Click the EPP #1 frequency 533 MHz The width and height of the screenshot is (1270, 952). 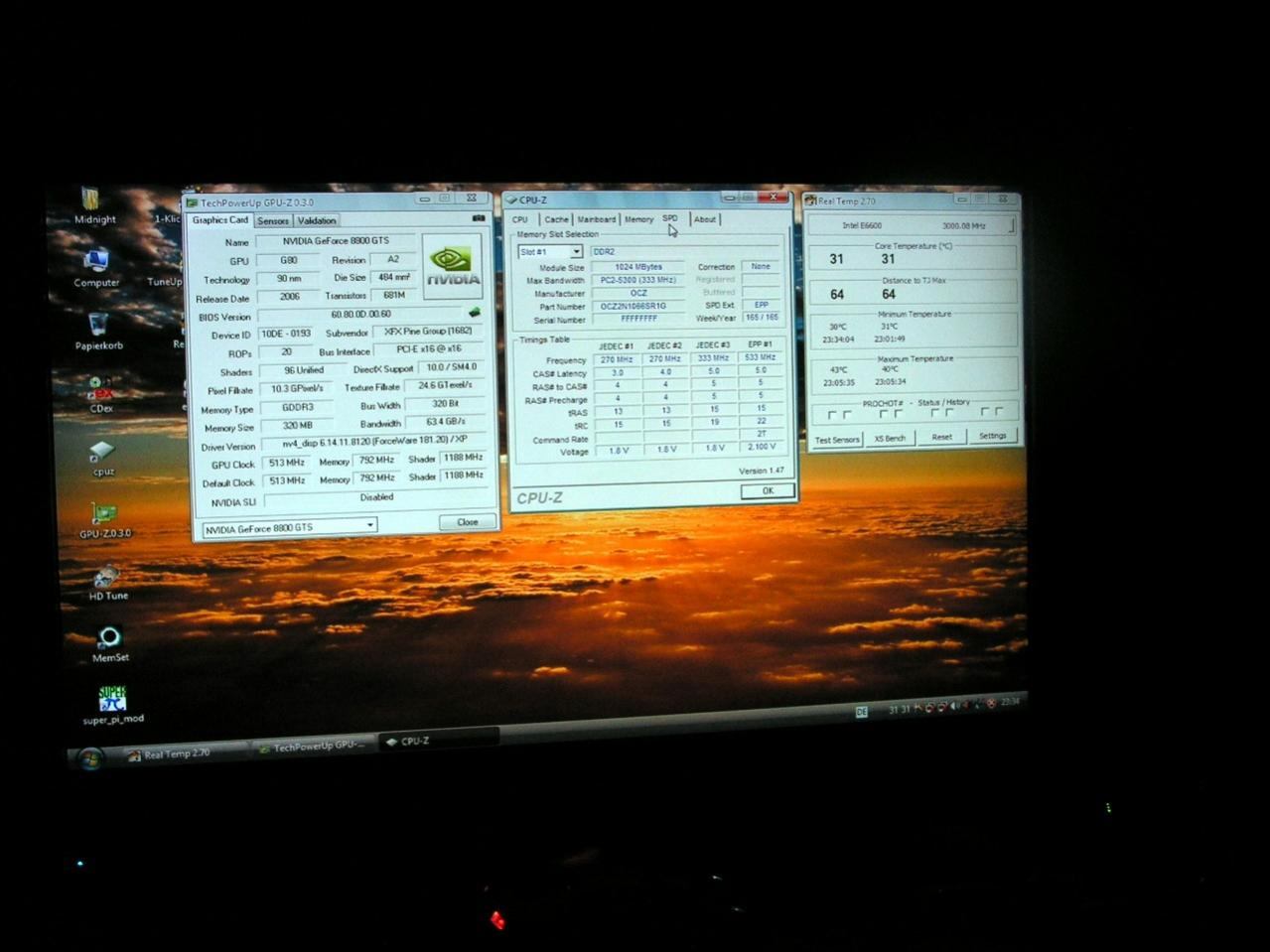pos(761,357)
